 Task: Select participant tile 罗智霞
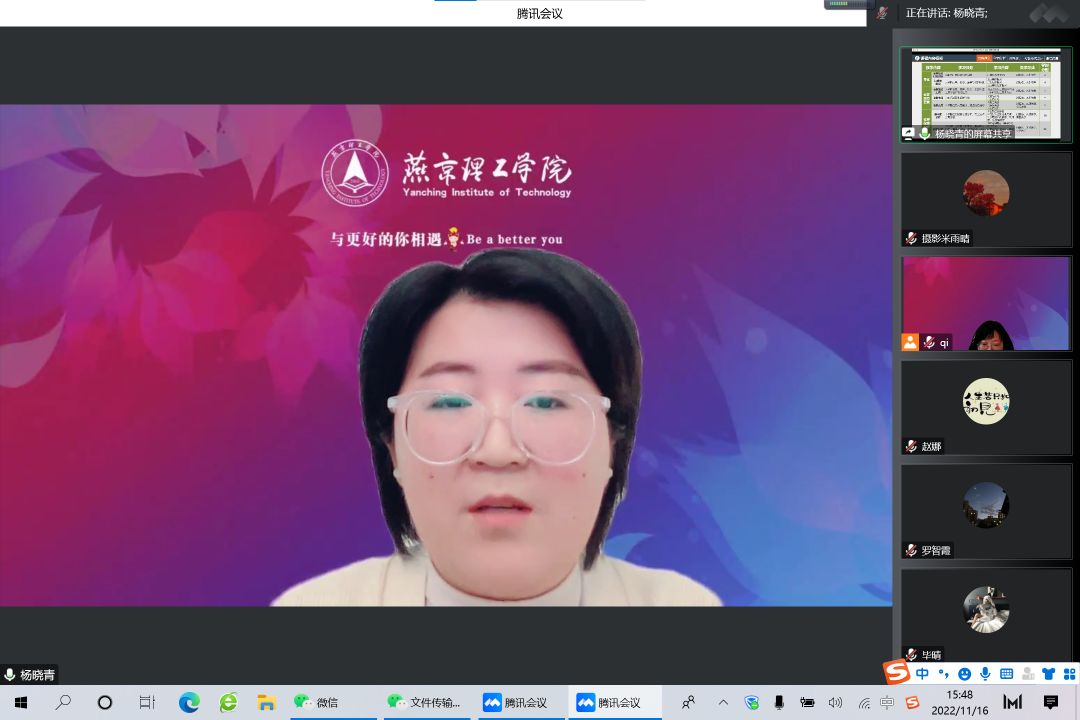[x=986, y=511]
